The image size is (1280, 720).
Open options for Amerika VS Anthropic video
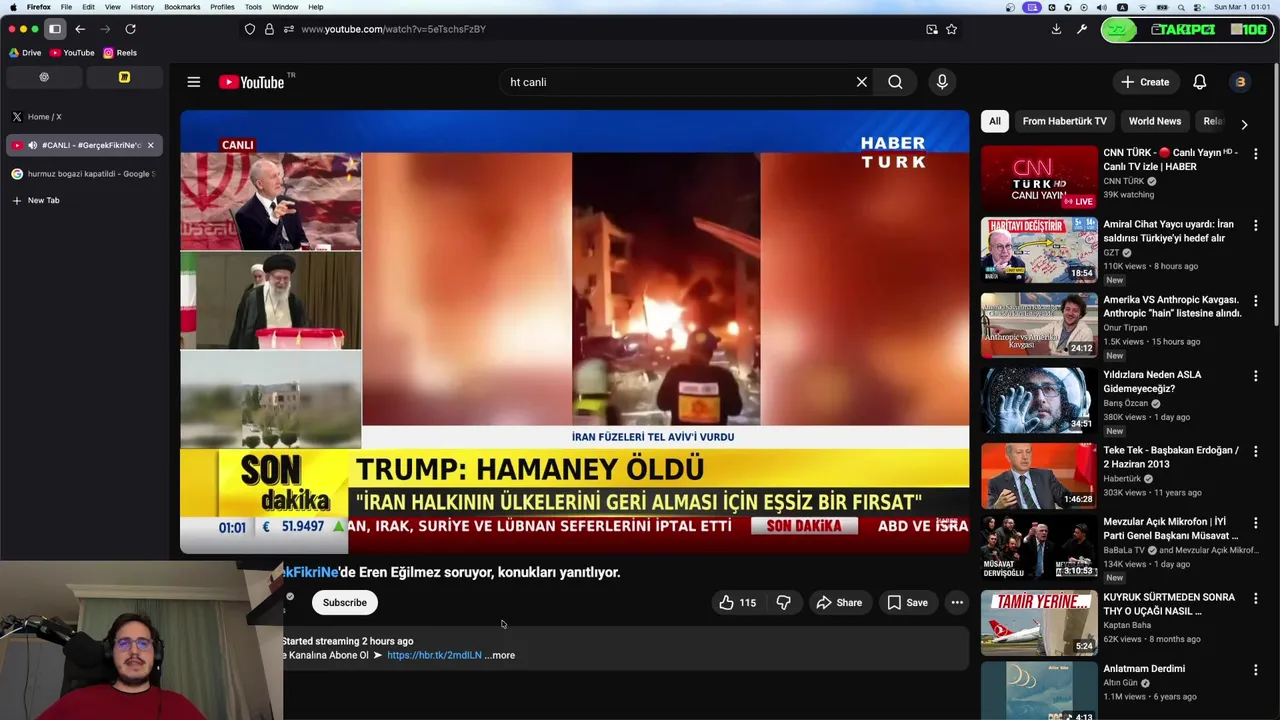(x=1255, y=301)
